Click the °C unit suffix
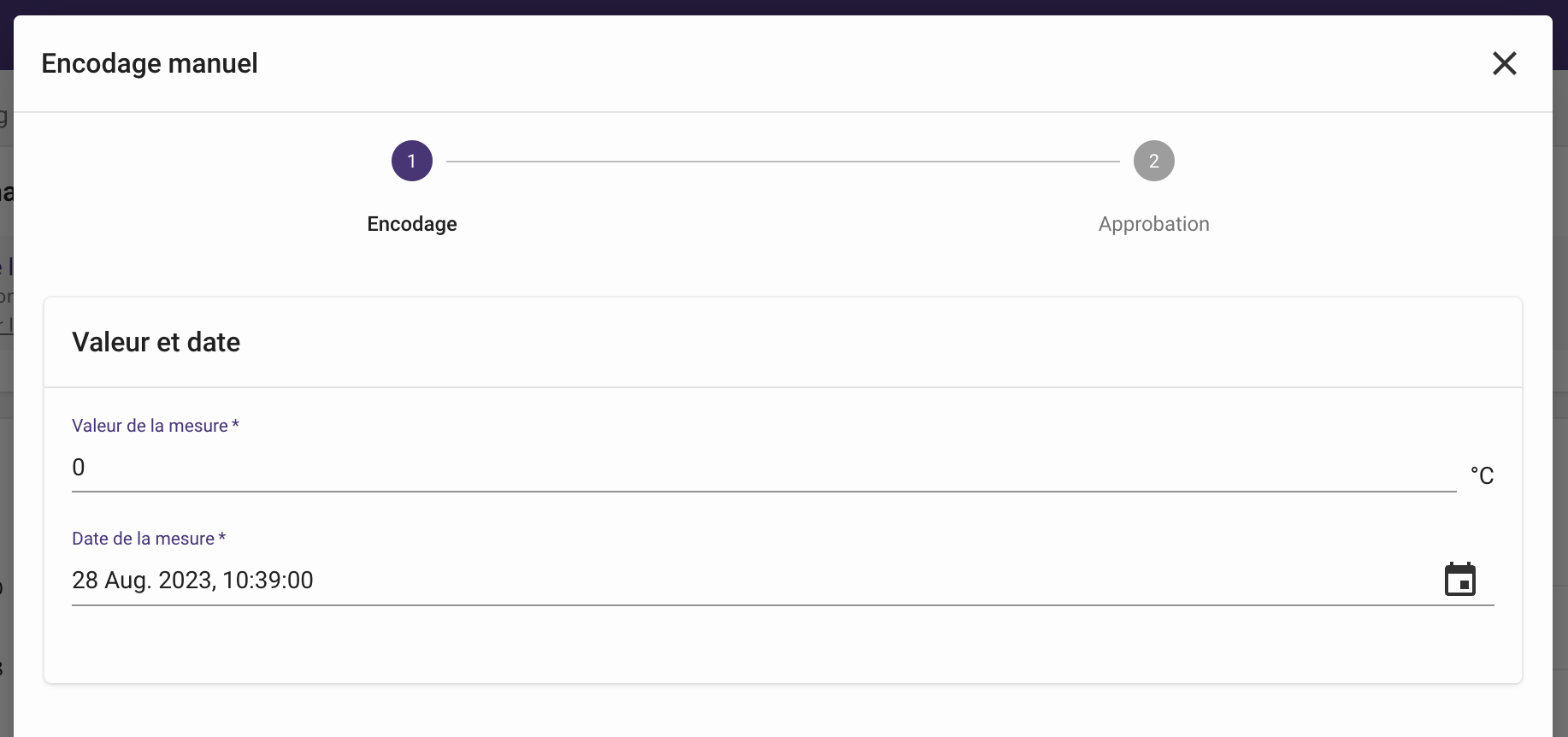 (1482, 475)
